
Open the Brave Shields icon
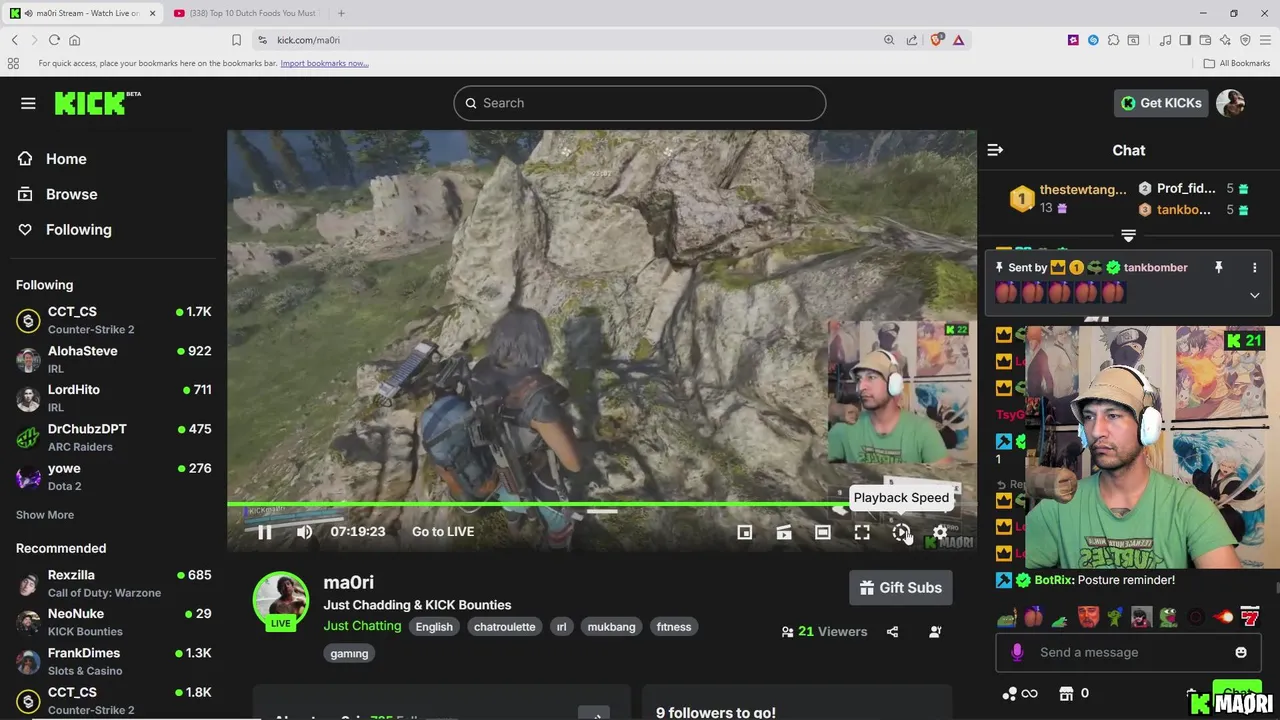(937, 40)
